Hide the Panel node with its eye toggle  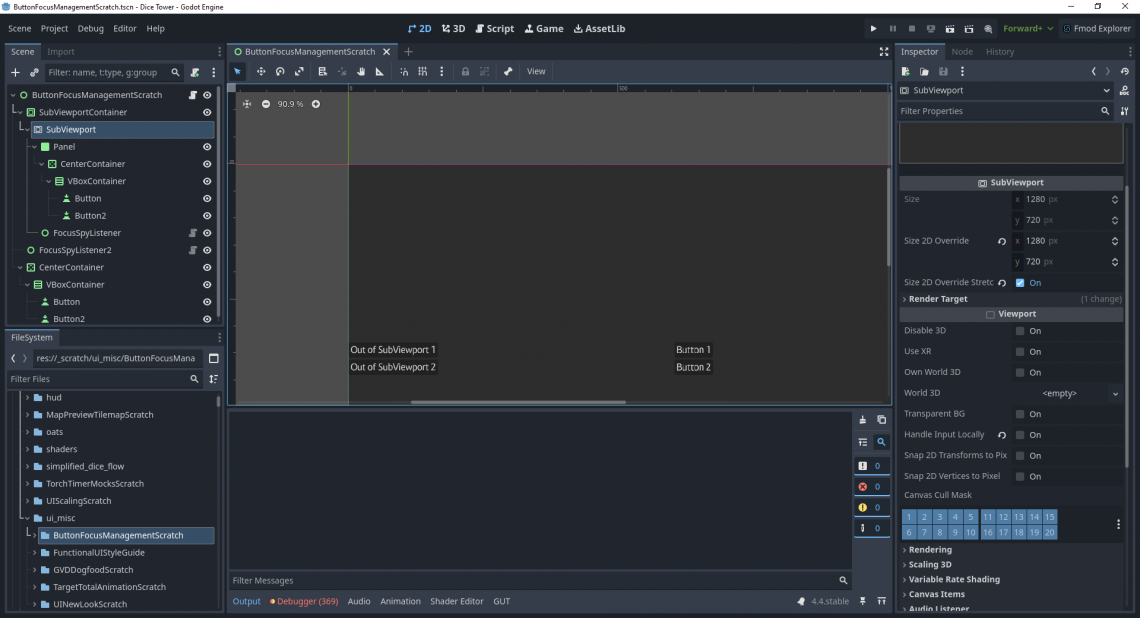[x=207, y=147]
